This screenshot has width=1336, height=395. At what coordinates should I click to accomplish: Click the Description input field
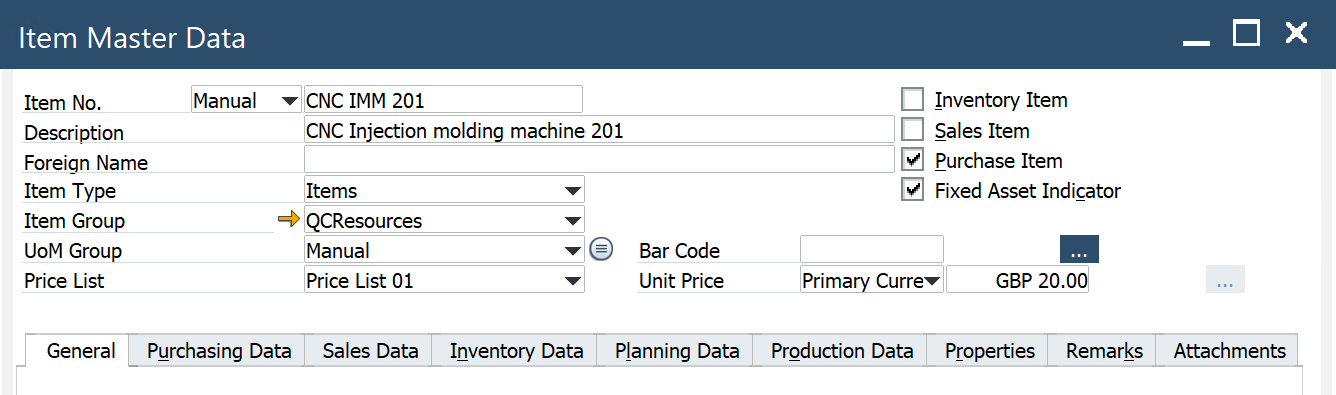[x=599, y=130]
